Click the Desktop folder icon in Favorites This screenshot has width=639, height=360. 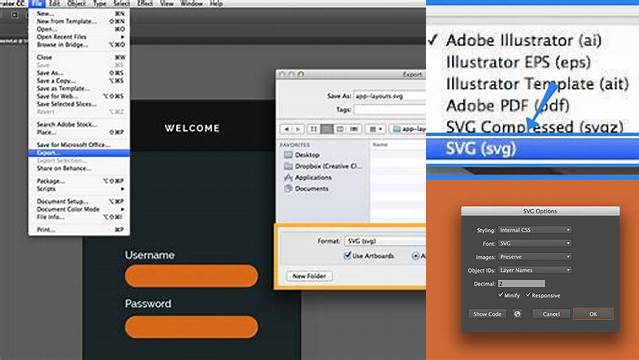pyautogui.click(x=288, y=155)
